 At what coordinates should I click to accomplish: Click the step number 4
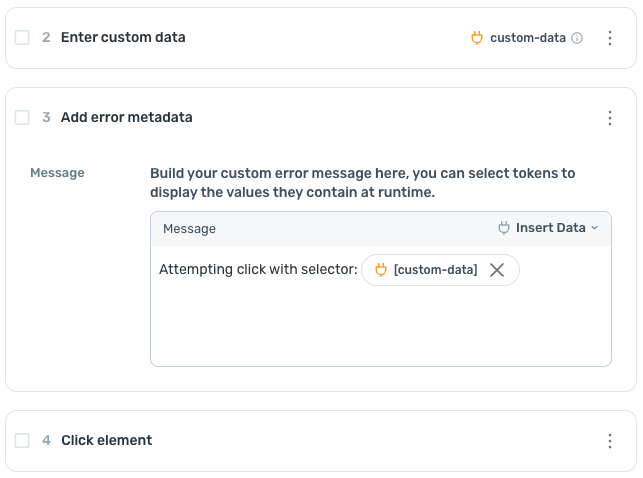pos(46,440)
